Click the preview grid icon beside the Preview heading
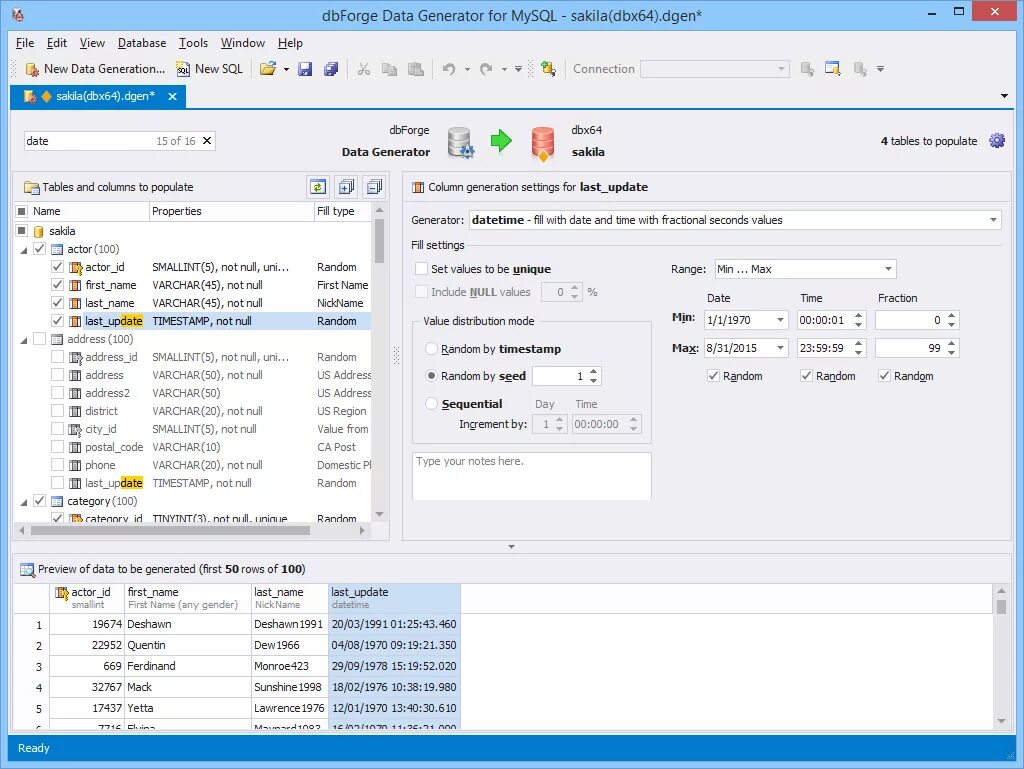The height and width of the screenshot is (769, 1024). point(27,569)
